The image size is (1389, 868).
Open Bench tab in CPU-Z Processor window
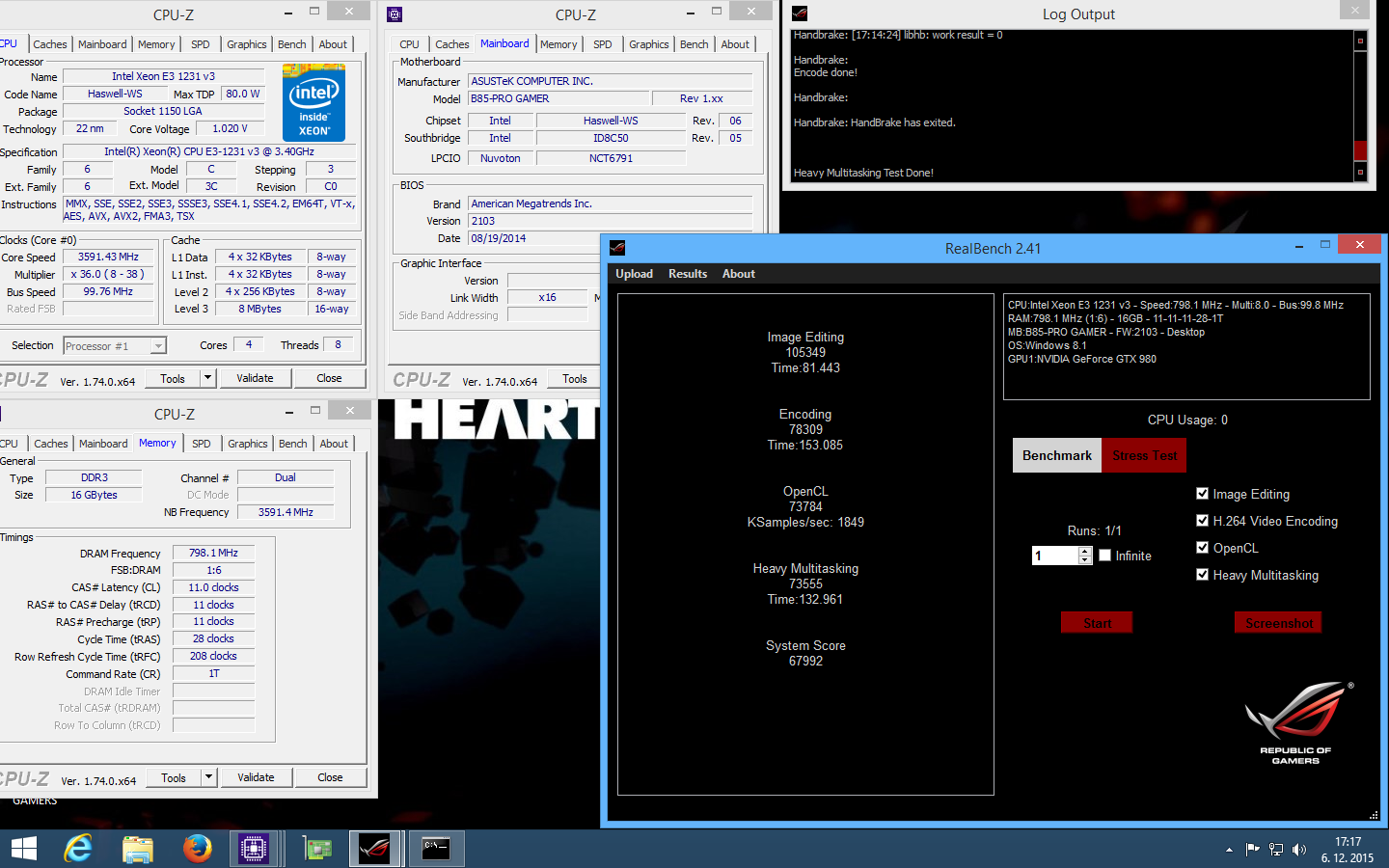pos(291,44)
